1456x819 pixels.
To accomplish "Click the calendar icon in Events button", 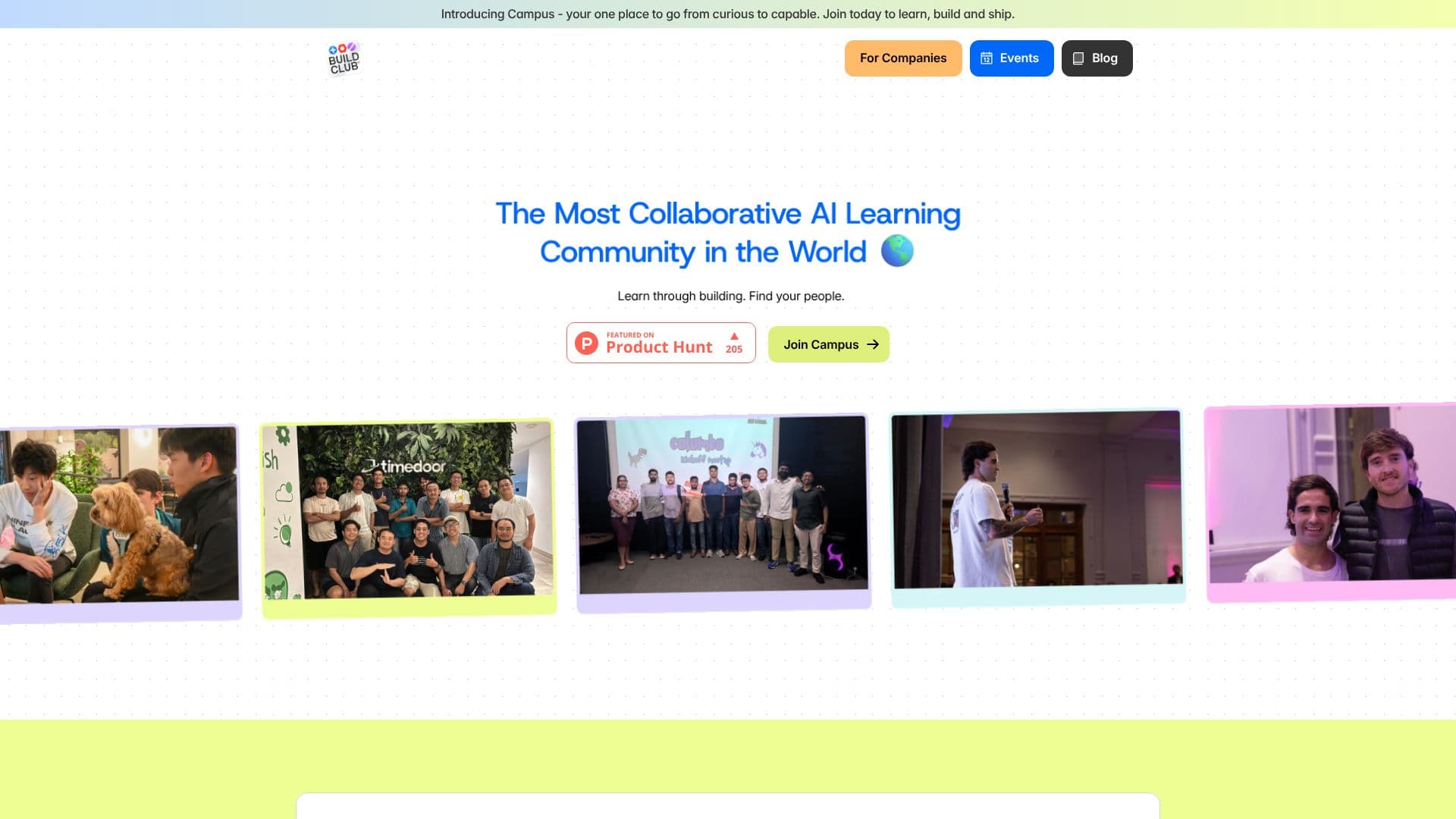I will 986,58.
